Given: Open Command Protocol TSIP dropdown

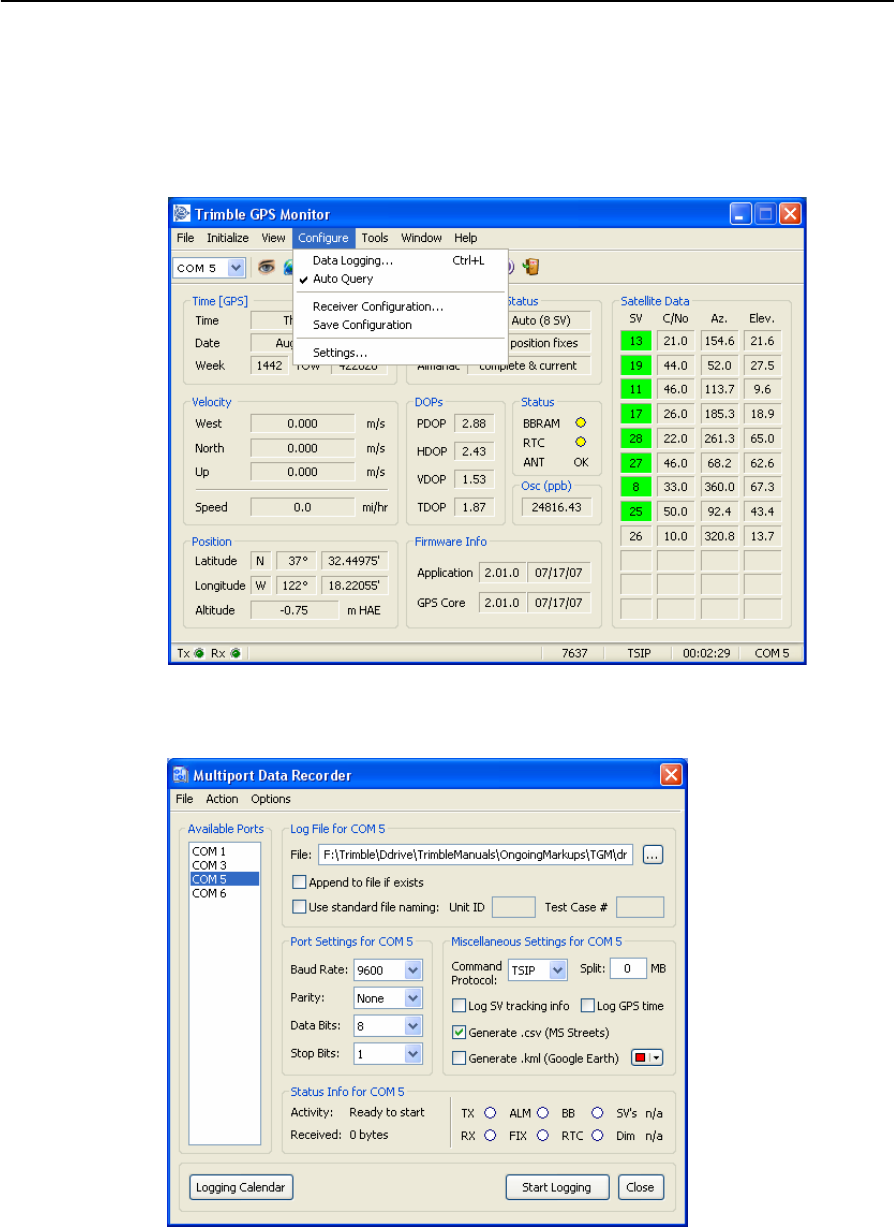Looking at the screenshot, I should tap(558, 969).
